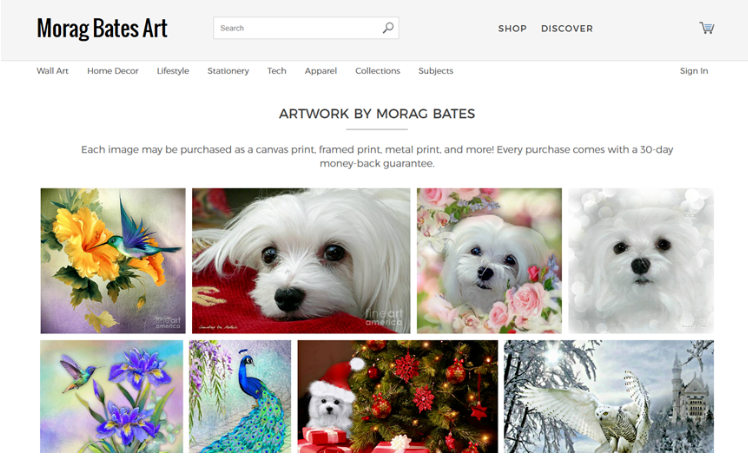
Task: Open the DISCOVER menu
Action: [567, 29]
